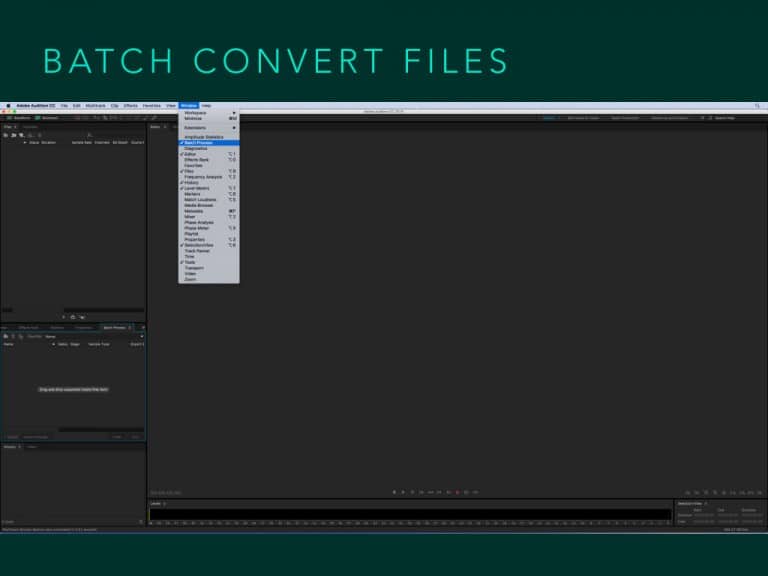
Task: Open the Multitrack menu
Action: coord(96,105)
